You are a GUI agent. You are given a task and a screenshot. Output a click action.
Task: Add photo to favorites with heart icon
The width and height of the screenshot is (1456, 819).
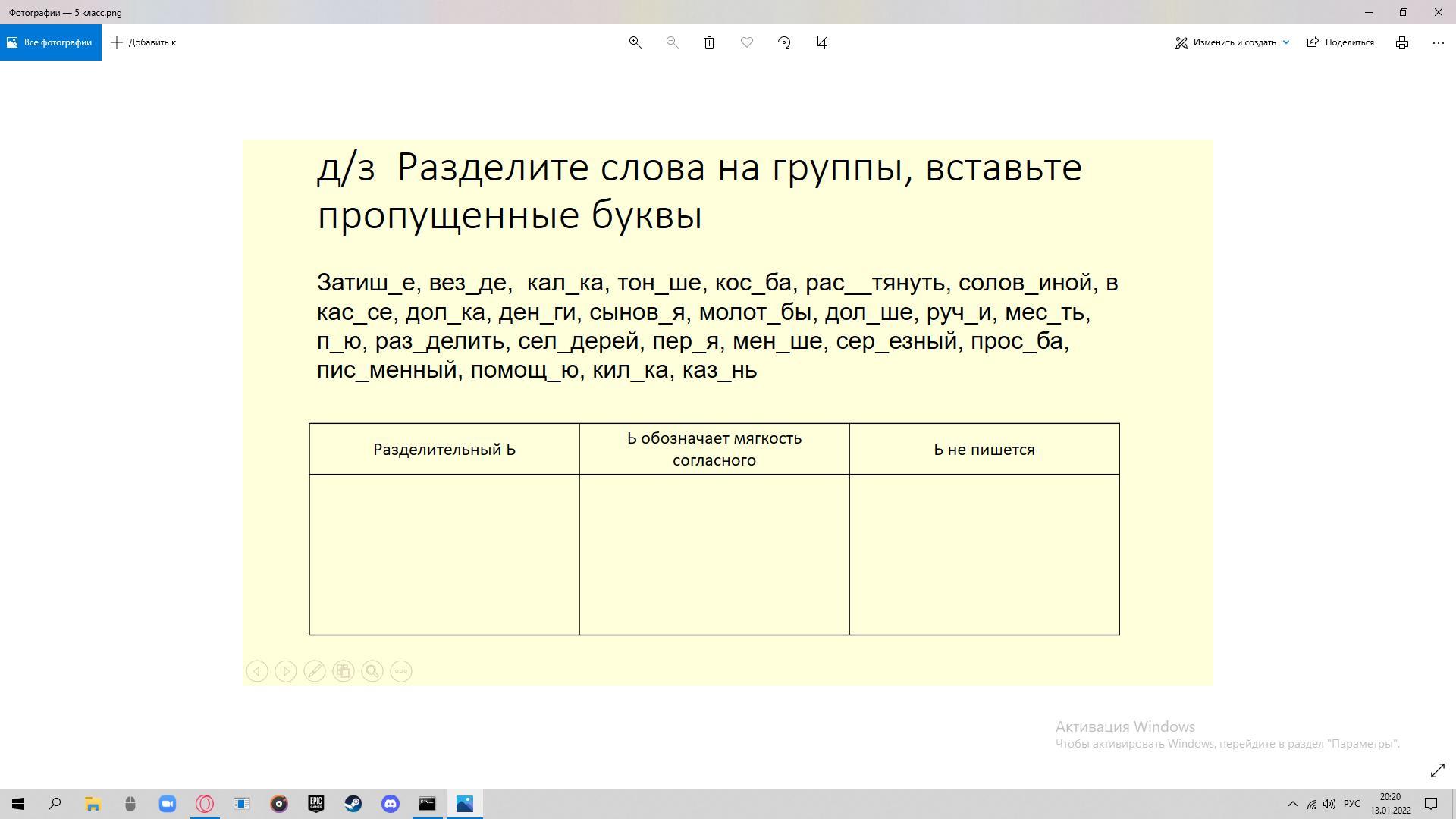pyautogui.click(x=747, y=42)
